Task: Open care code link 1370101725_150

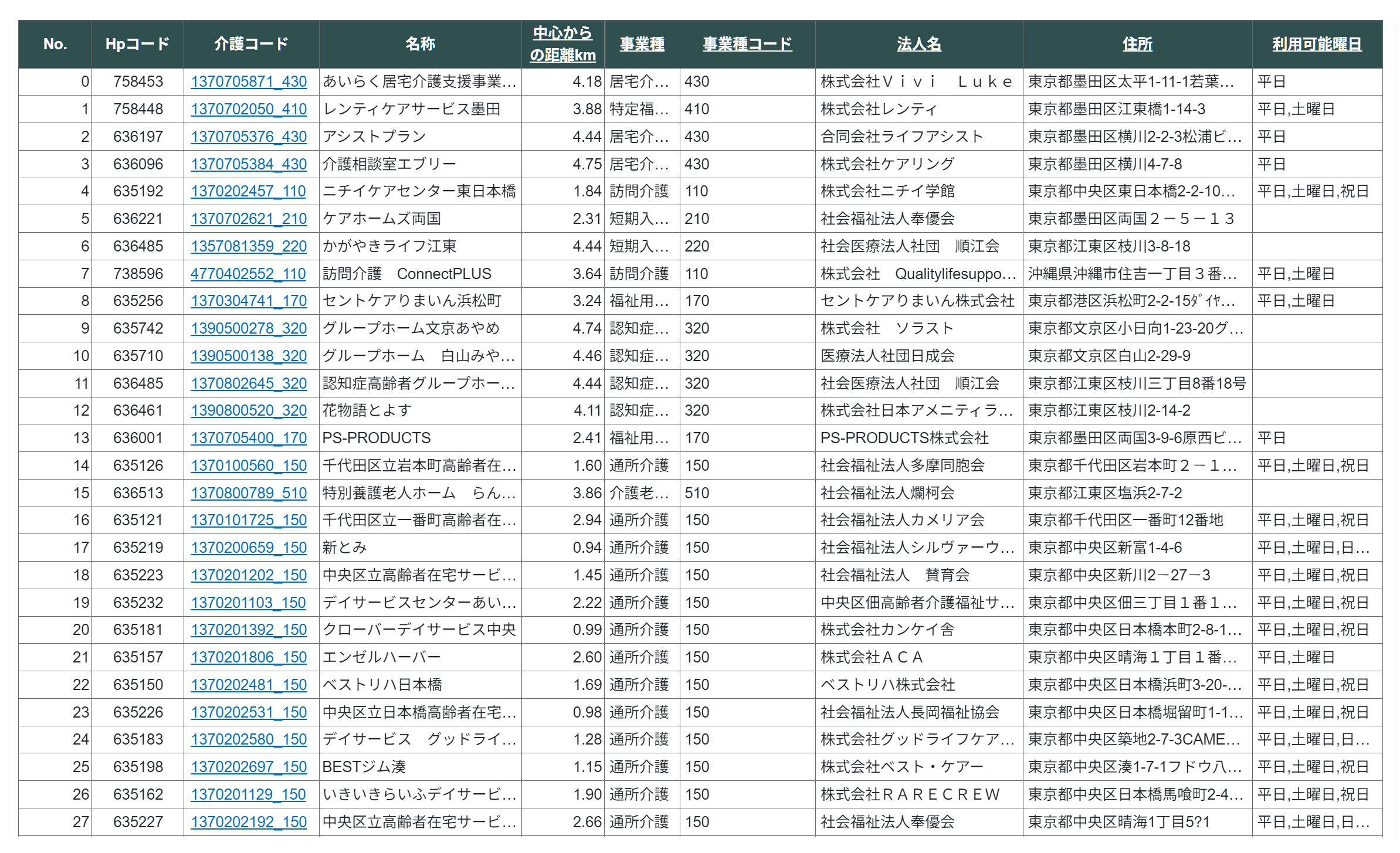Action: 249,520
